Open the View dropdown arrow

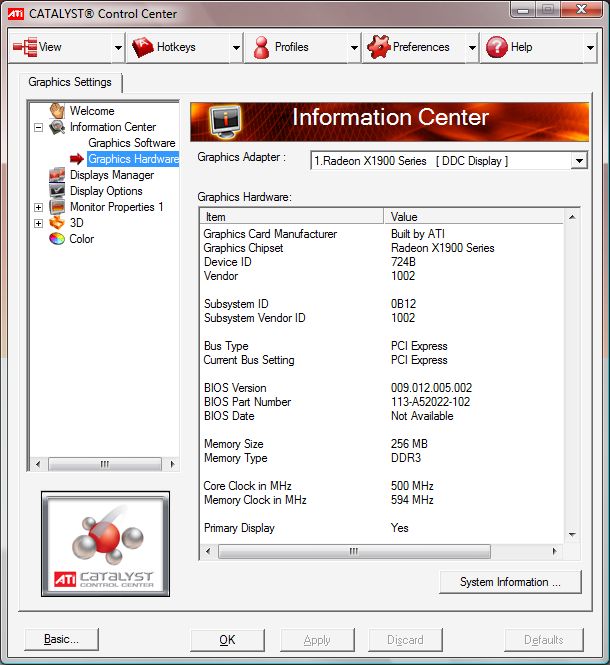pyautogui.click(x=118, y=48)
